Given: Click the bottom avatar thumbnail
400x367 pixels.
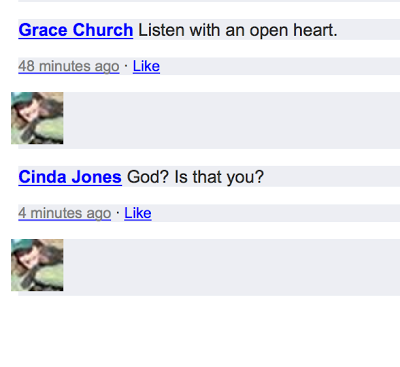Looking at the screenshot, I should [37, 265].
